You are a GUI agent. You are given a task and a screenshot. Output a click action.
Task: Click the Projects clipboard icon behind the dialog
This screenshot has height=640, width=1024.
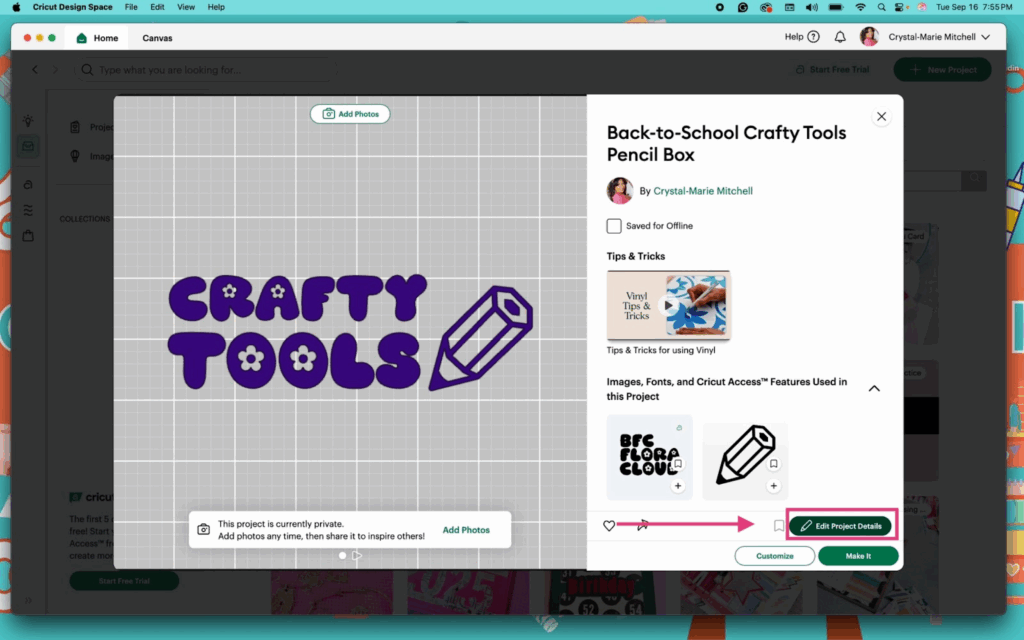75,127
